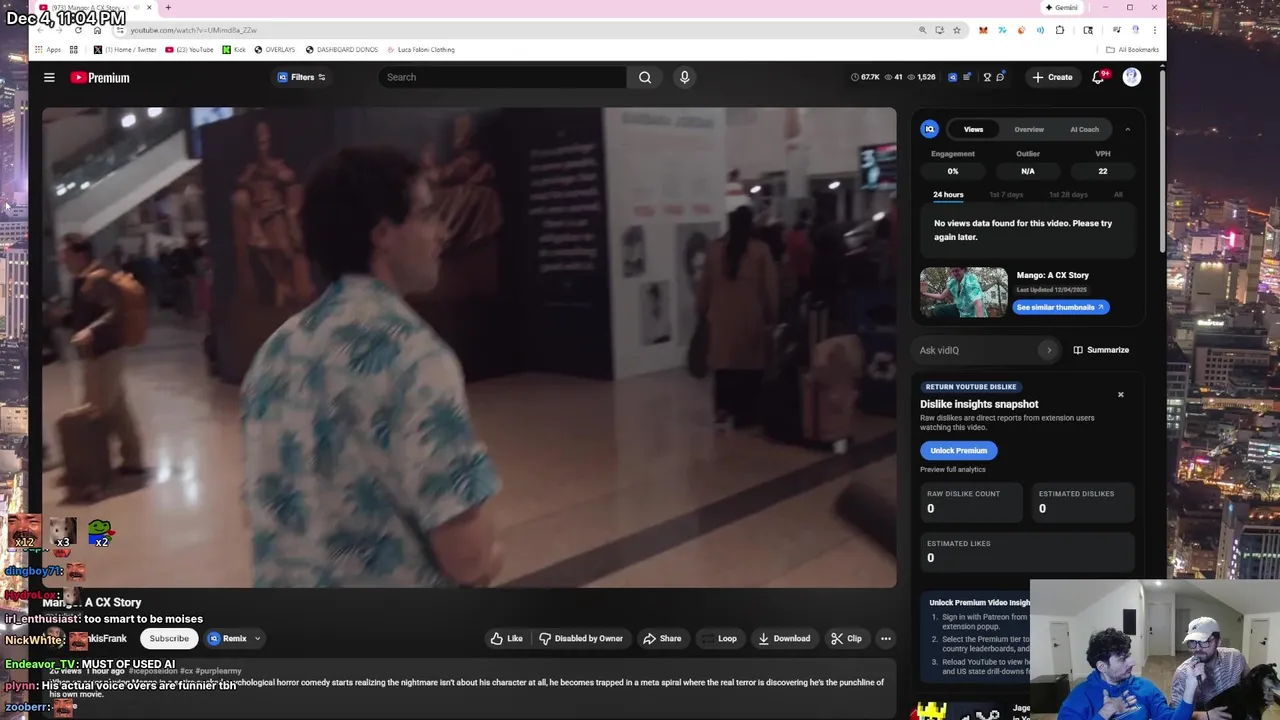Open the vidIQ Filters control

point(301,77)
